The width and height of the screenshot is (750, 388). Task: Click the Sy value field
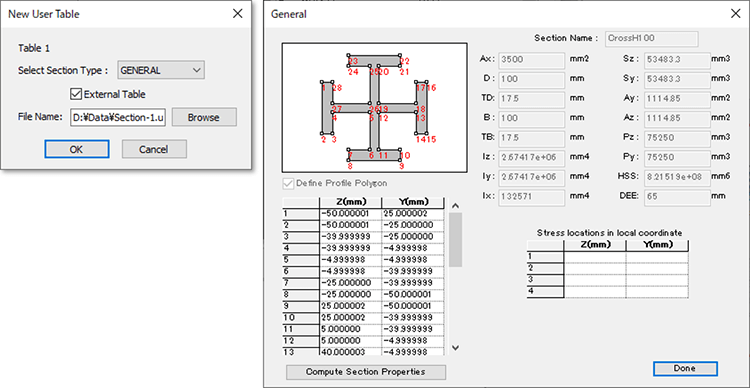(x=678, y=79)
